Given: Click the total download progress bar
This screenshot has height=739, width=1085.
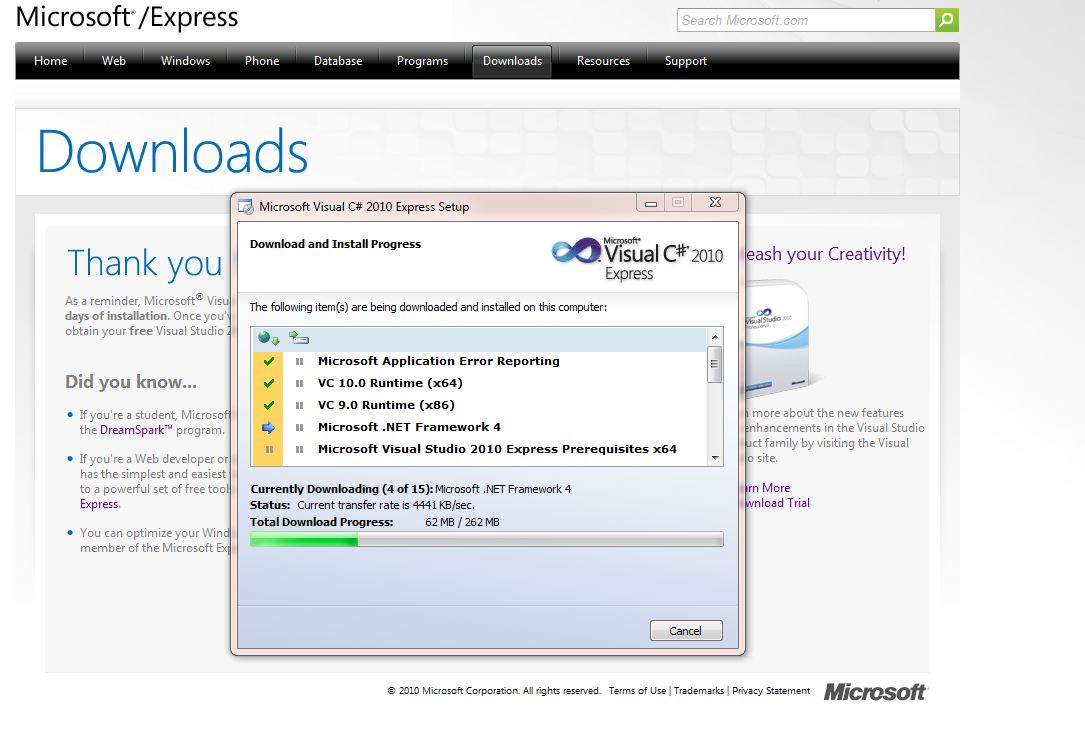Looking at the screenshot, I should pyautogui.click(x=486, y=540).
